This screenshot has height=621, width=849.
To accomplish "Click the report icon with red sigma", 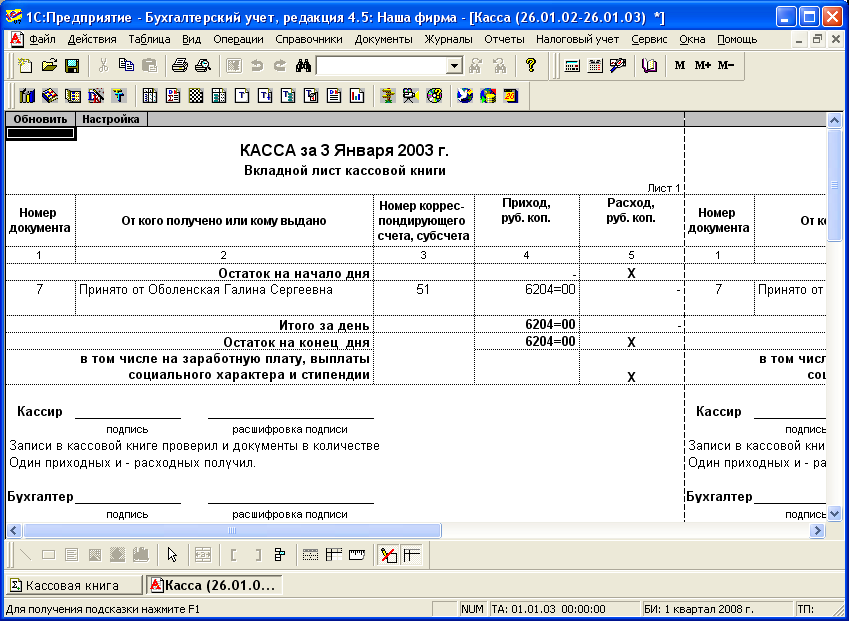I will pyautogui.click(x=173, y=96).
